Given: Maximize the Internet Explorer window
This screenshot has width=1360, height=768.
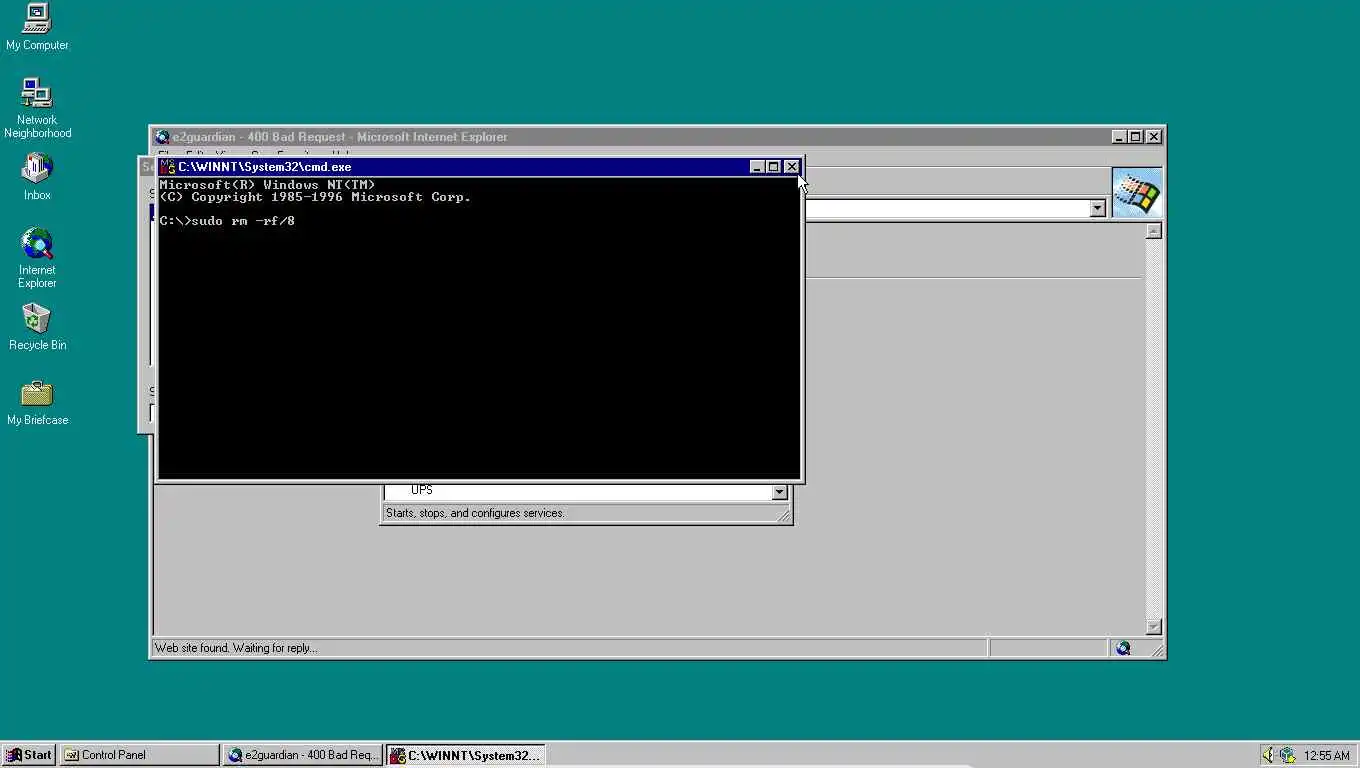Looking at the screenshot, I should tap(1135, 137).
